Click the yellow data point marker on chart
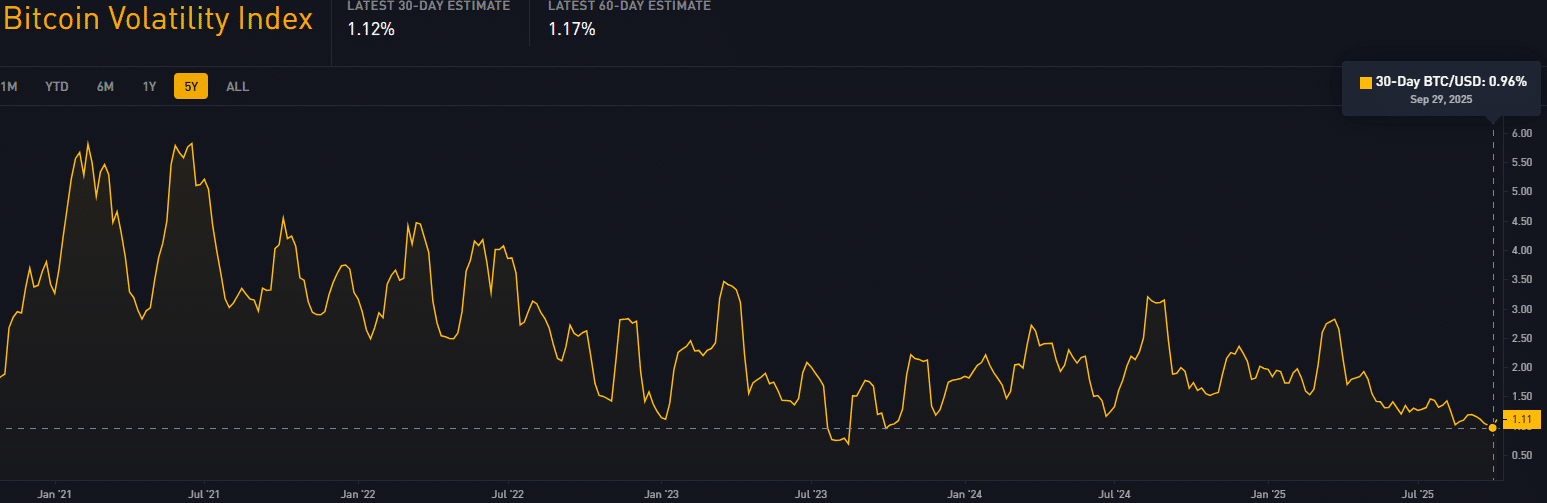1547x503 pixels. (1493, 428)
